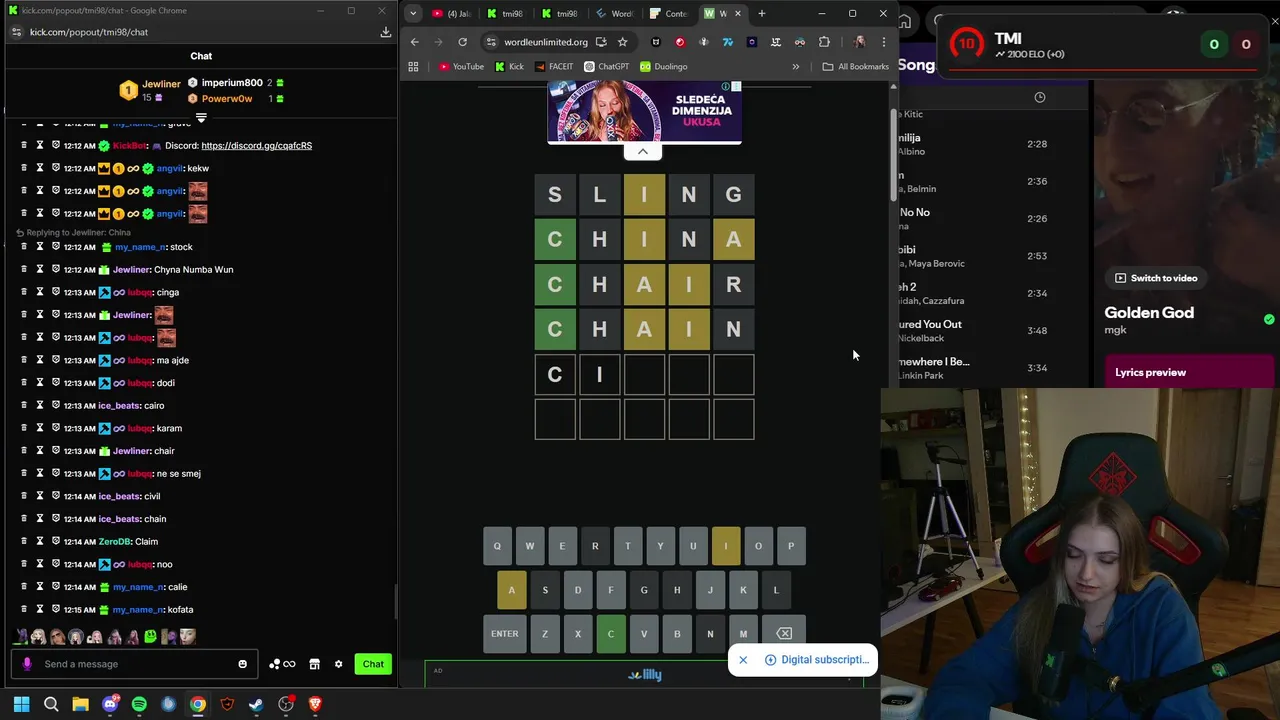
Task: Click the Golden God song title in Spotify
Action: (1149, 313)
